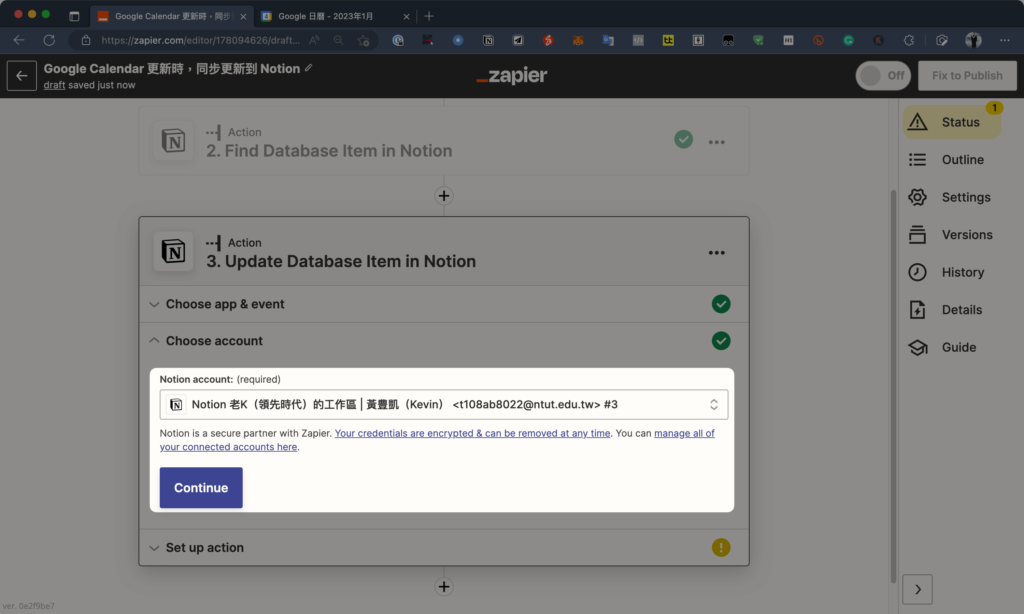
Task: Click the Status warning triangle icon
Action: [918, 121]
